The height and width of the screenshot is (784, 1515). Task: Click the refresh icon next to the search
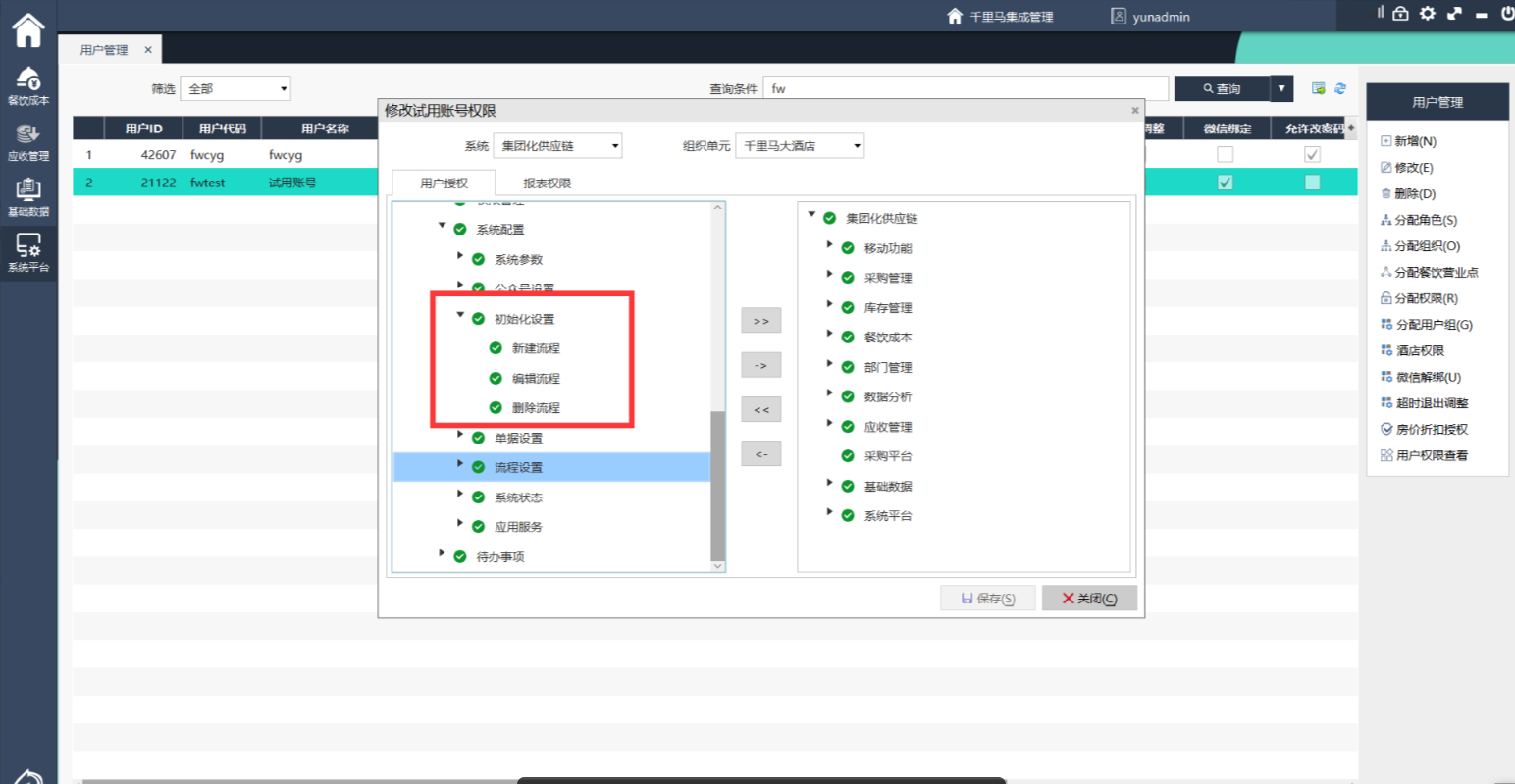(1340, 88)
